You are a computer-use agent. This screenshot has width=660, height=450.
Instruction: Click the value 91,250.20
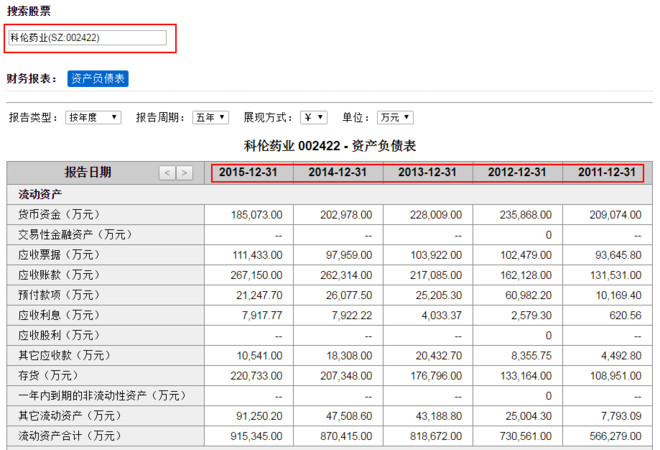point(259,416)
